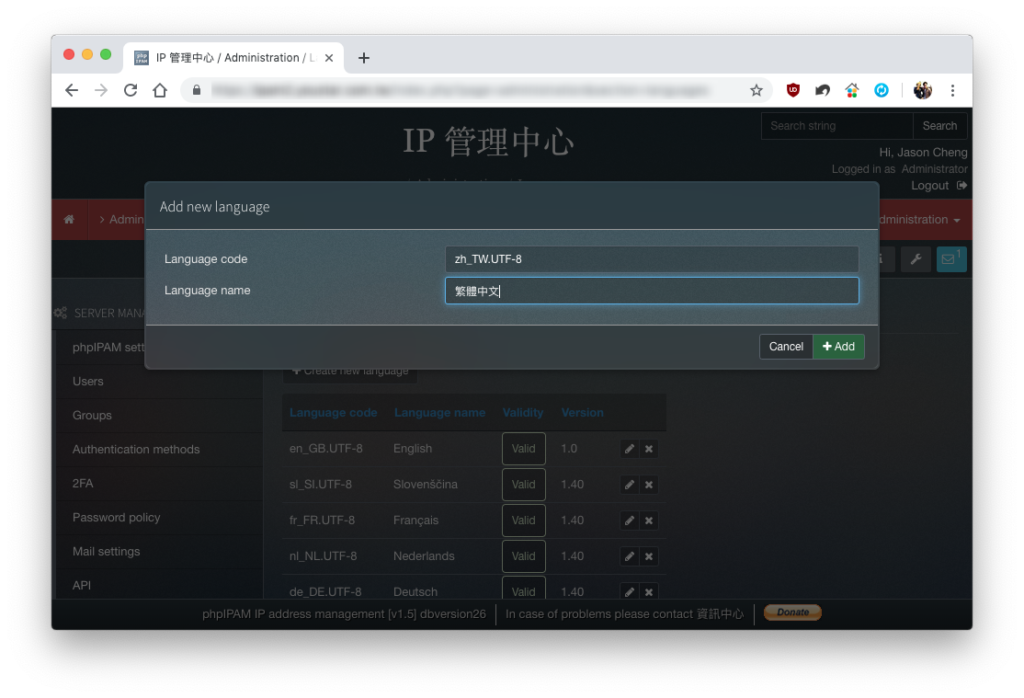Remove the Nederlands language with X icon

coord(648,557)
